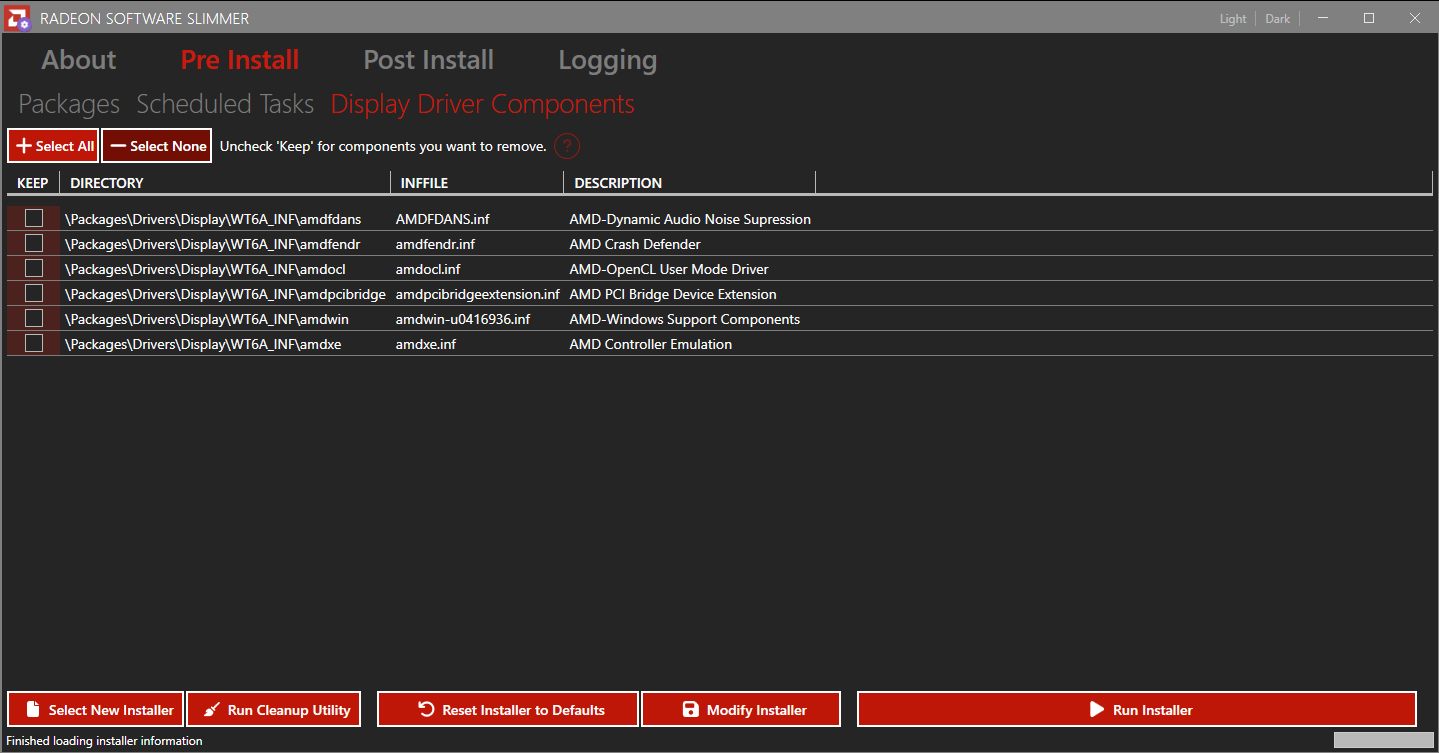Viewport: 1439px width, 753px height.
Task: Toggle Keep checkbox for amdpcibridge row
Action: pos(34,293)
